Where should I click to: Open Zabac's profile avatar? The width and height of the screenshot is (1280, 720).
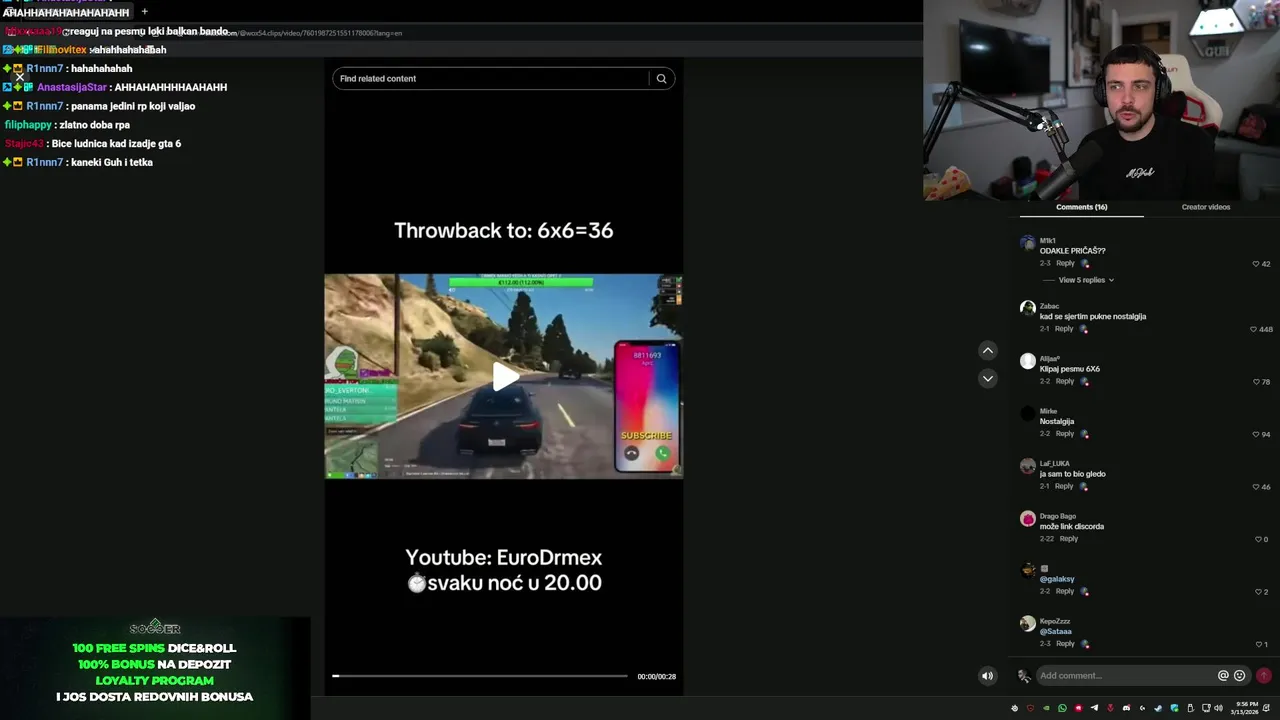1027,308
